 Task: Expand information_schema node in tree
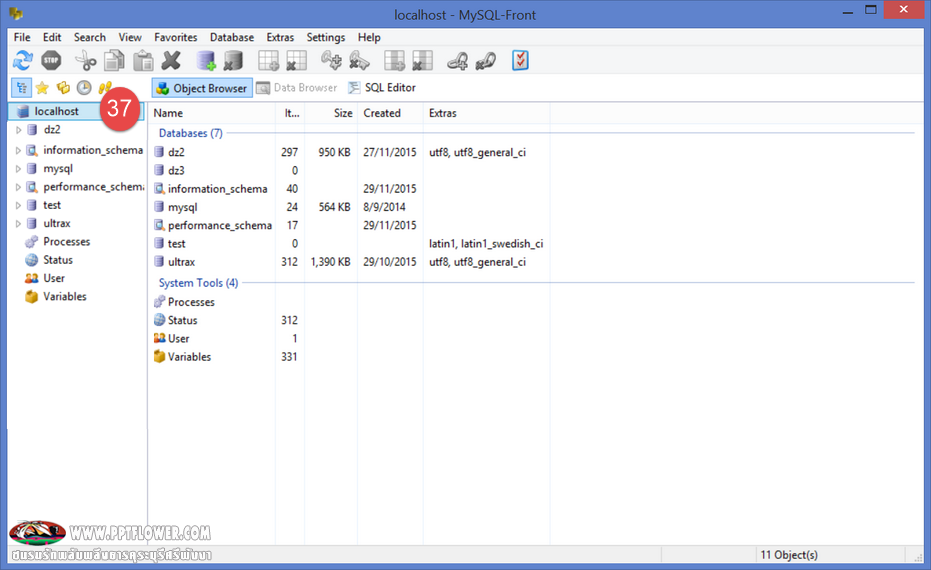pos(18,150)
